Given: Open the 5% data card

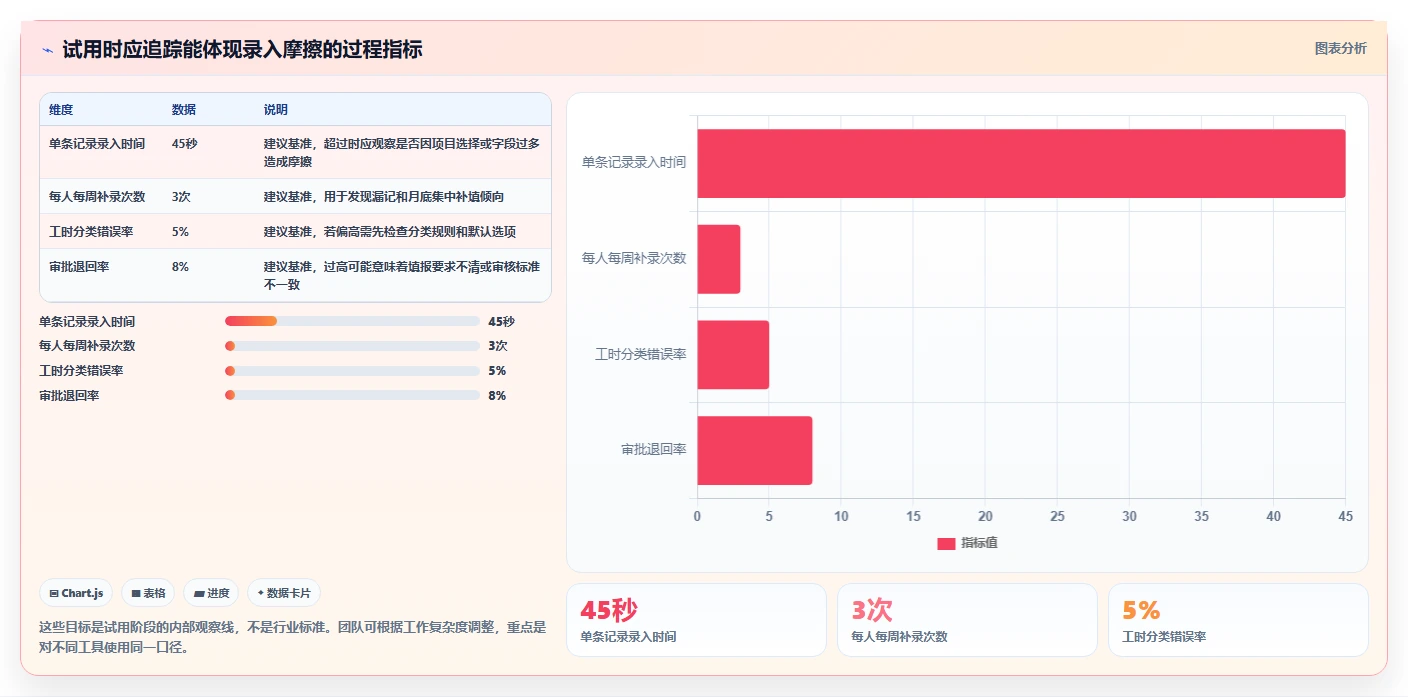Looking at the screenshot, I should [1238, 620].
